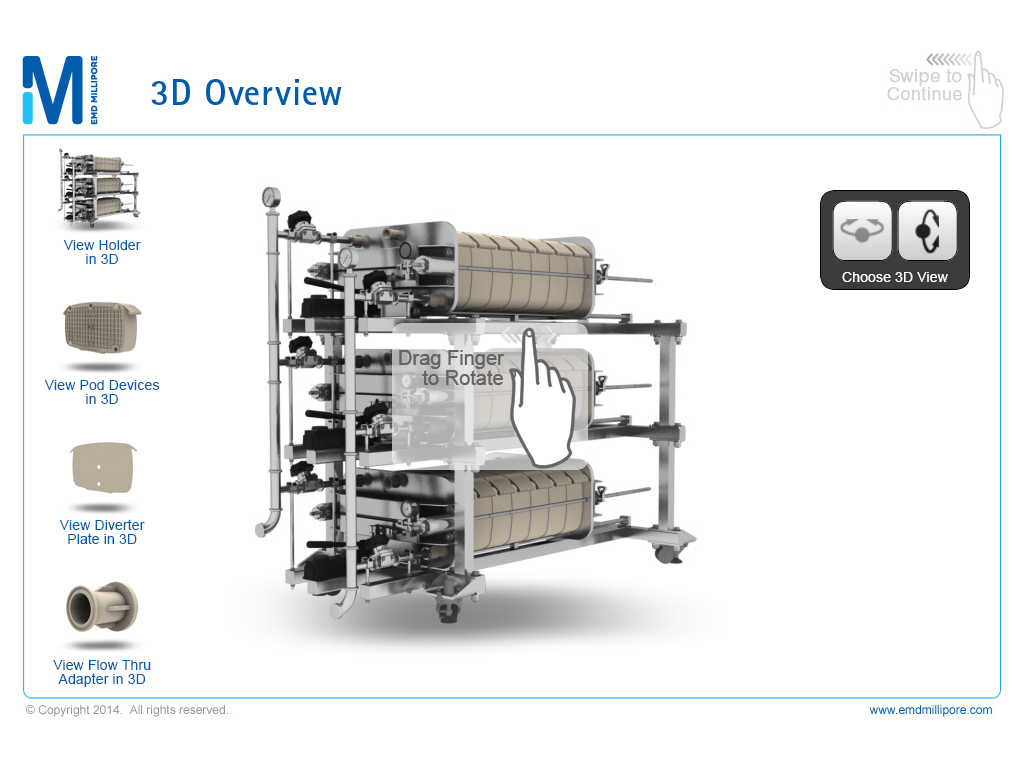
Task: Click the pressure gauge atop the 3D model
Action: (271, 197)
